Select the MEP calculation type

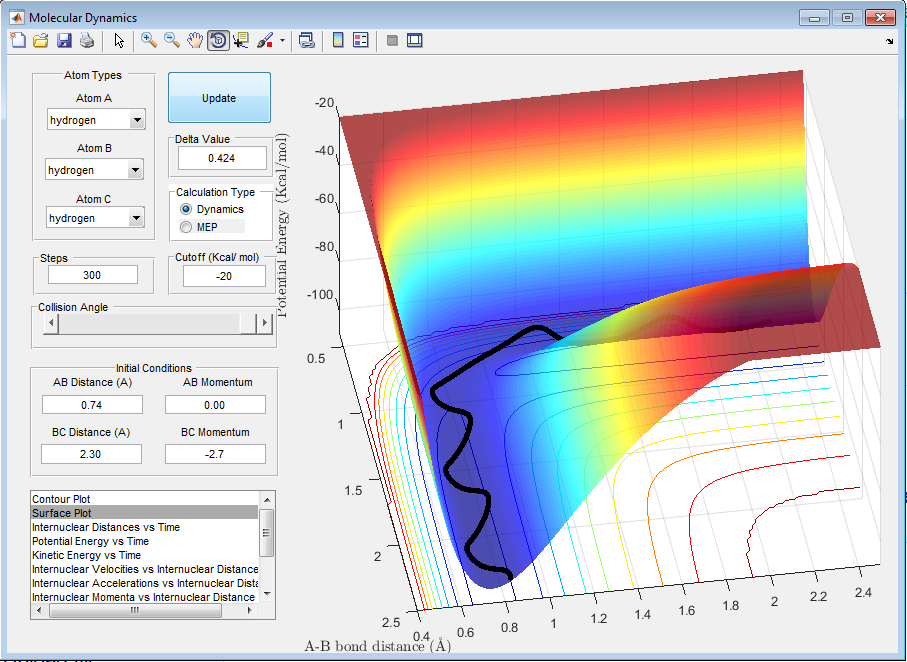click(186, 227)
